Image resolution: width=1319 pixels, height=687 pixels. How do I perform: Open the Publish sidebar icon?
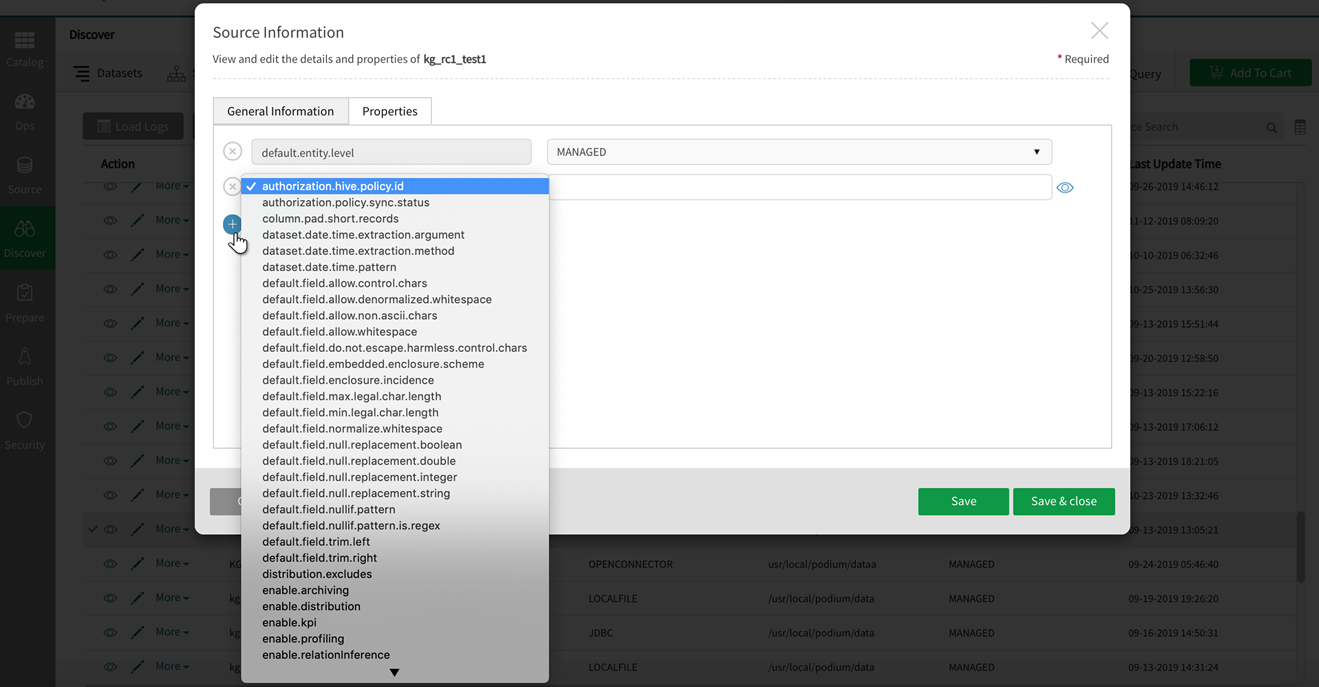(25, 366)
